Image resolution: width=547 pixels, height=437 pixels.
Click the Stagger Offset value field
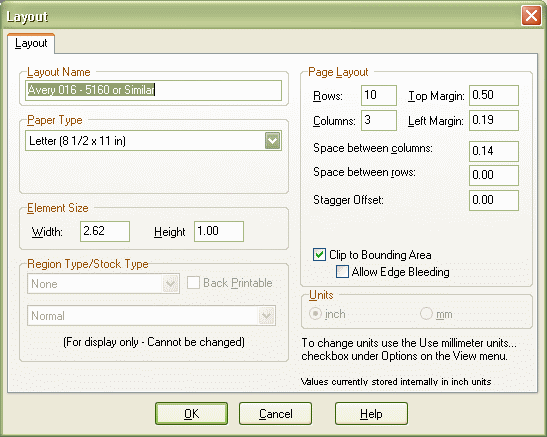(x=494, y=200)
